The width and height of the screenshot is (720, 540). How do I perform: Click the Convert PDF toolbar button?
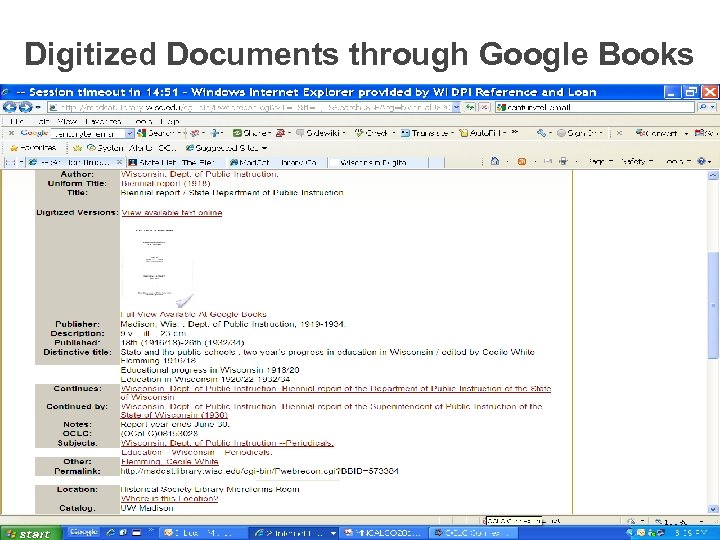click(657, 133)
